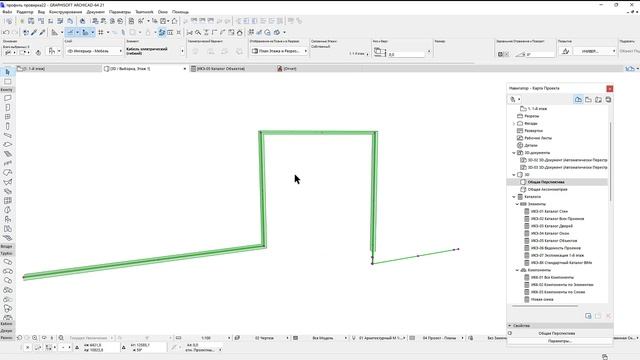
Task: Open ИКЭ-01 Каталог Стен schedule
Action: coord(549,211)
